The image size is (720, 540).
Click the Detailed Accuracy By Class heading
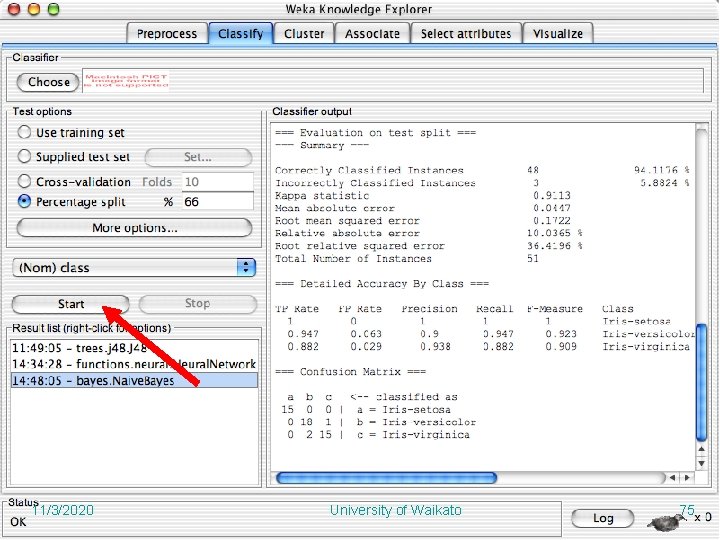[382, 284]
